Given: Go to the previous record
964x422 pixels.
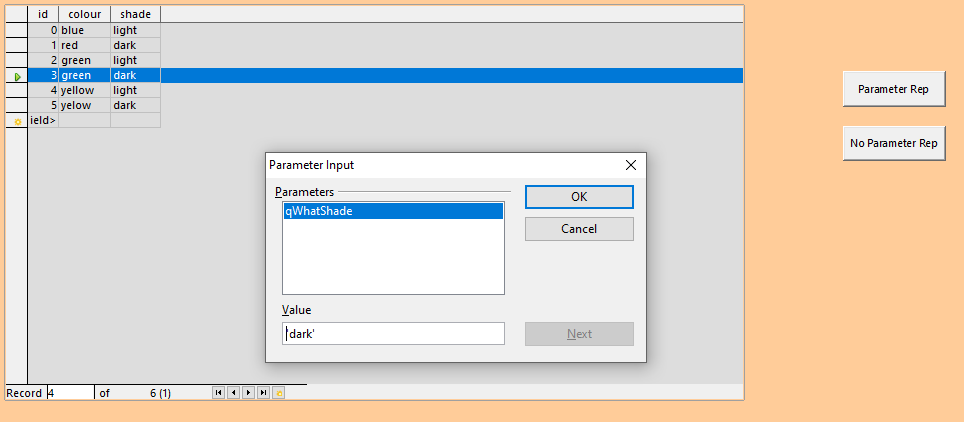Looking at the screenshot, I should 233,393.
